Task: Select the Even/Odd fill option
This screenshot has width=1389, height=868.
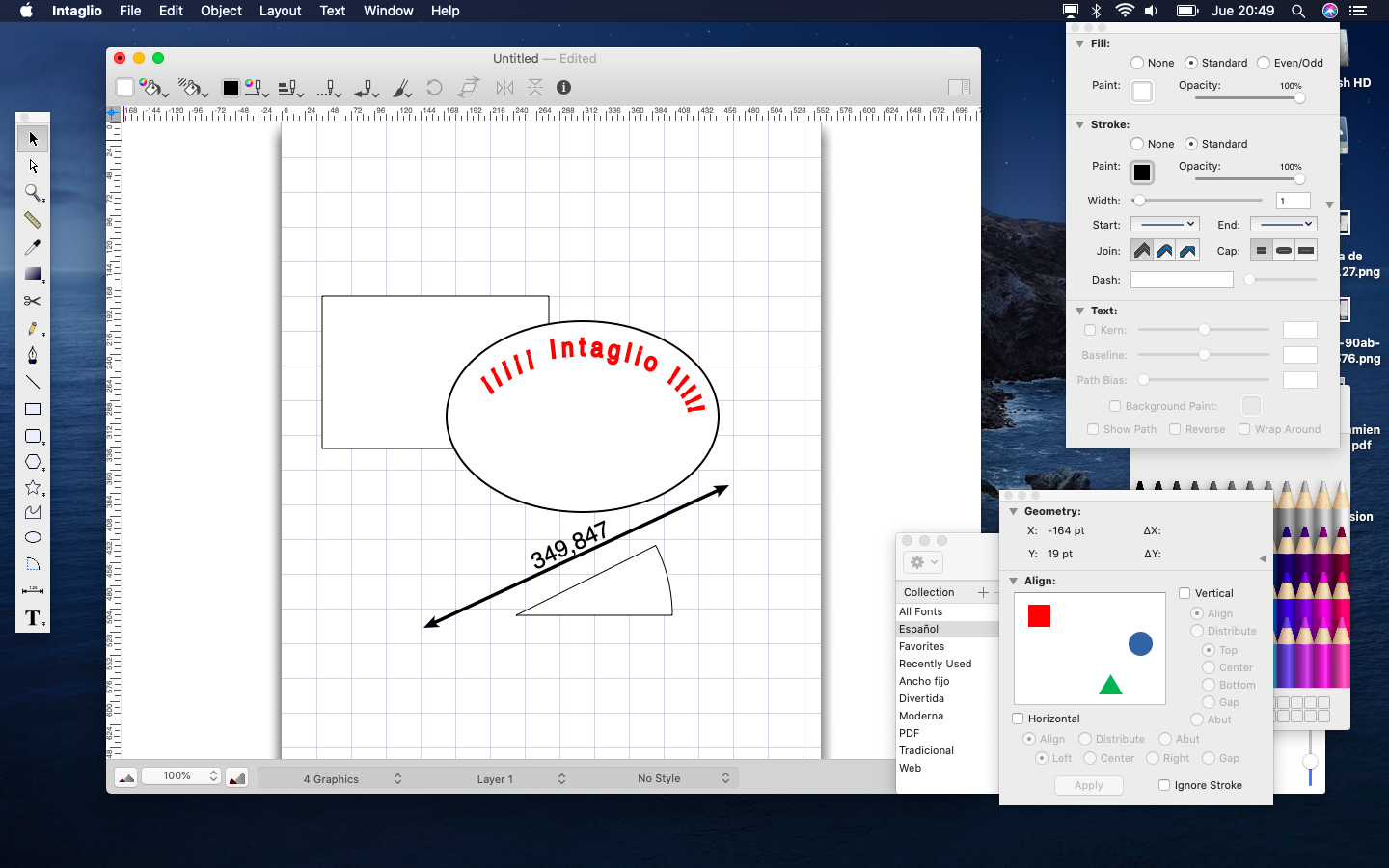Action: [1264, 63]
